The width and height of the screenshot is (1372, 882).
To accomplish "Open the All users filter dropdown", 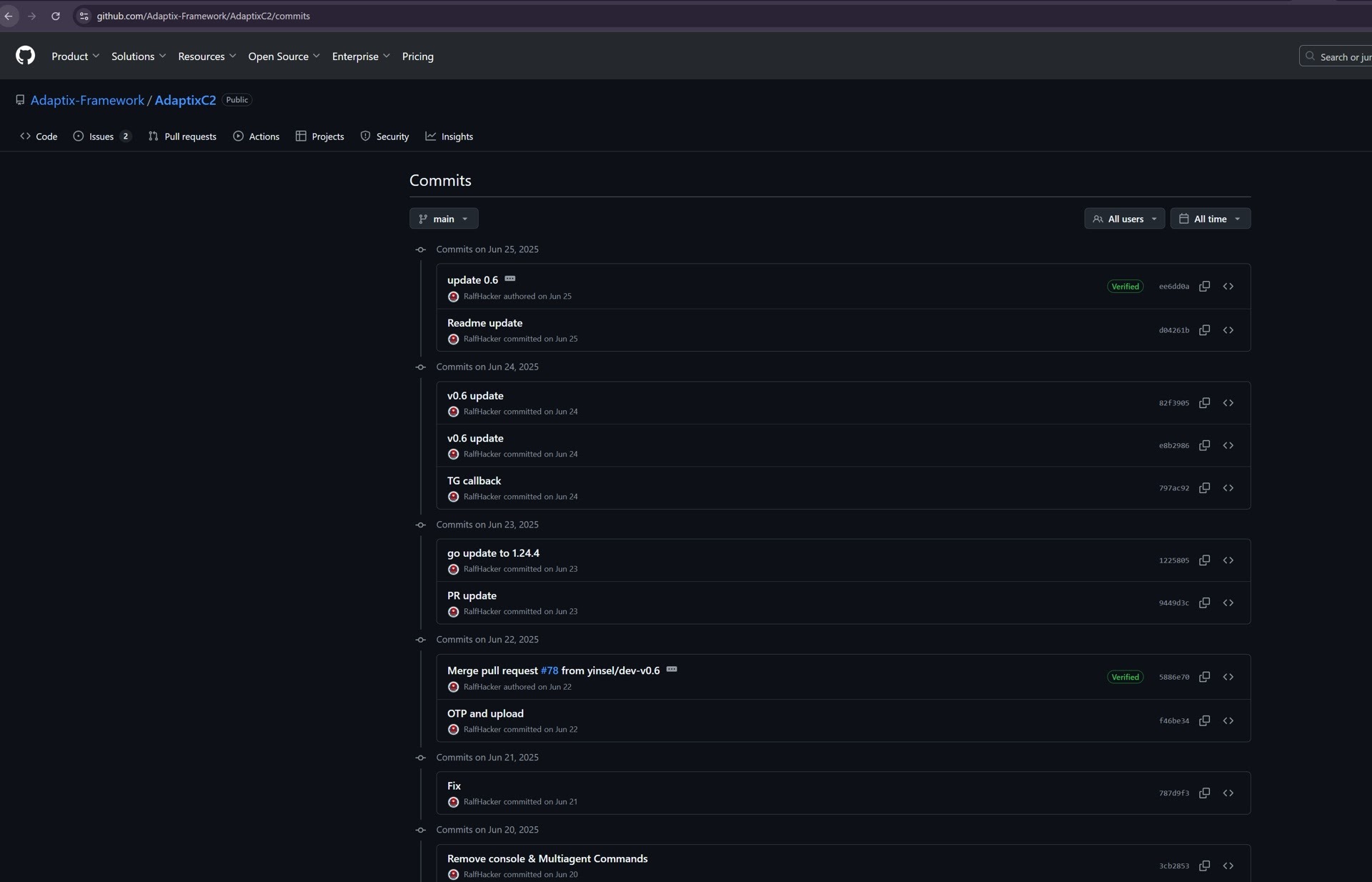I will 1124,219.
